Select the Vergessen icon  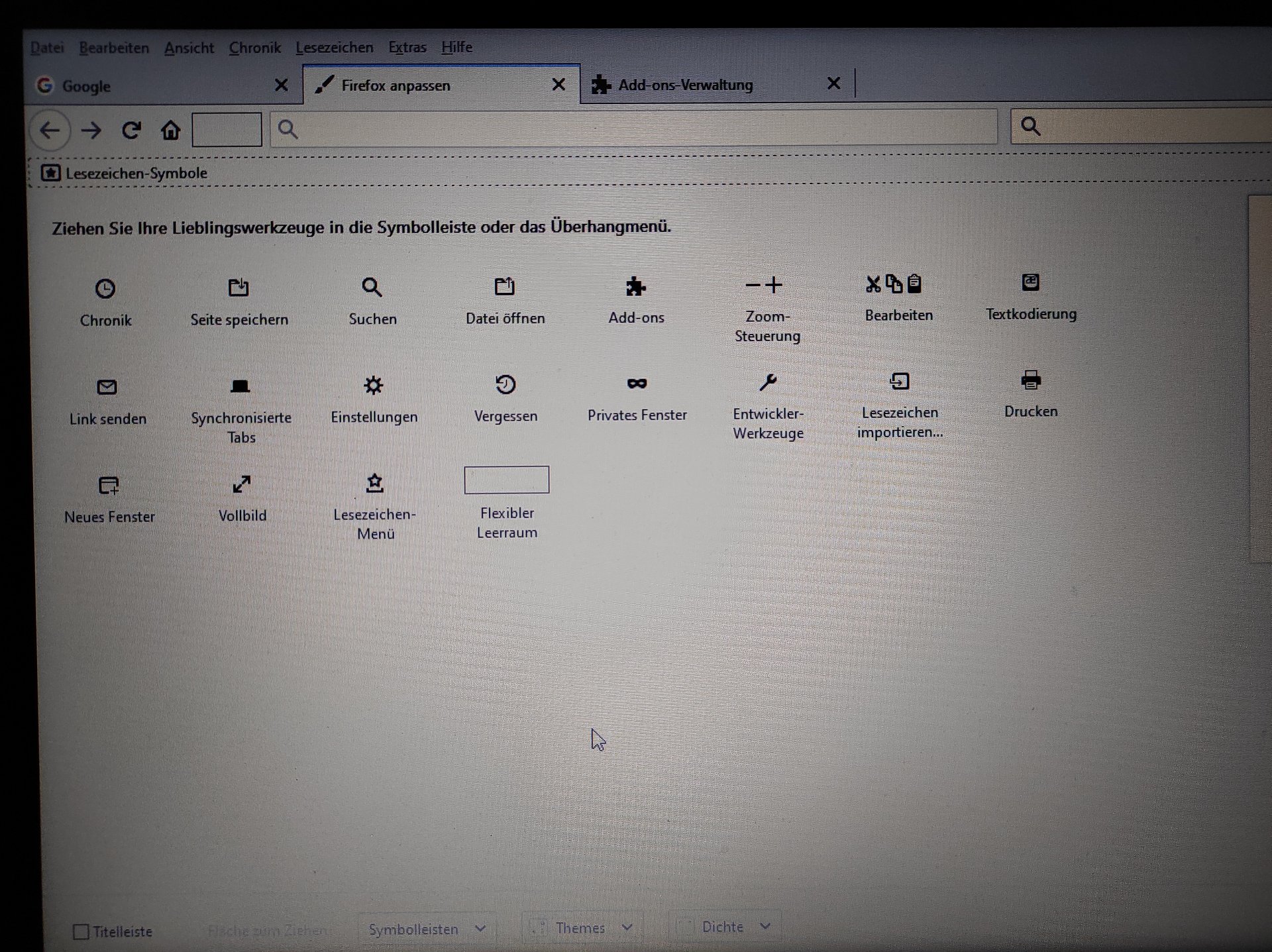click(505, 384)
